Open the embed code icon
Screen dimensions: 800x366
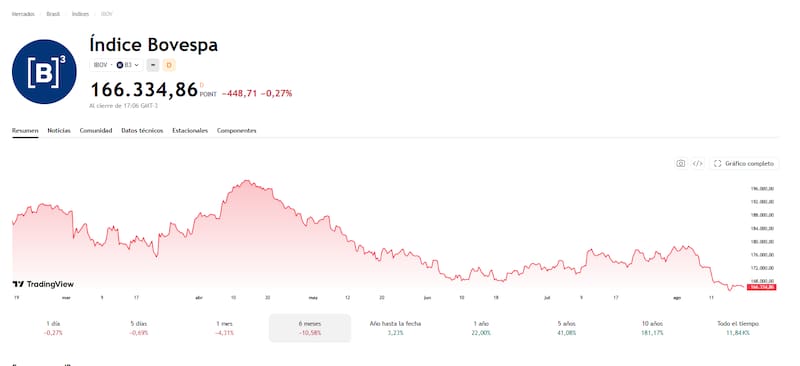[697, 163]
